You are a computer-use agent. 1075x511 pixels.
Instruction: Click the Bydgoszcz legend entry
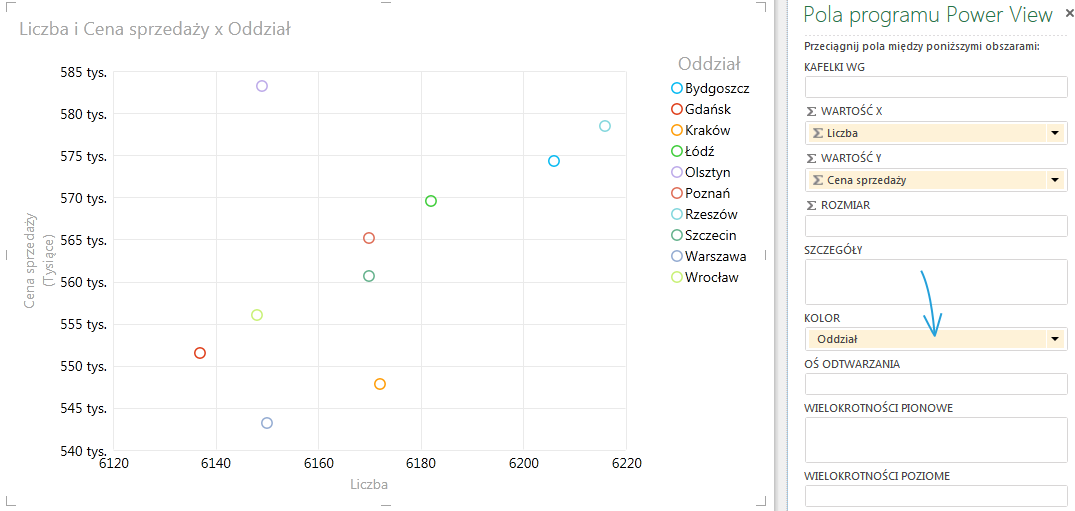[716, 88]
